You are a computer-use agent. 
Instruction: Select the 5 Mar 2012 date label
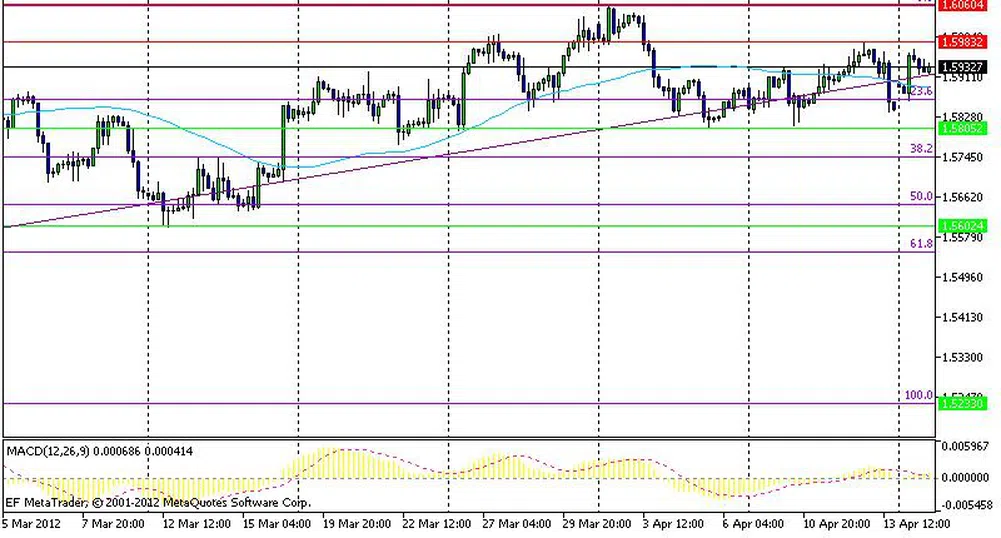[x=31, y=523]
